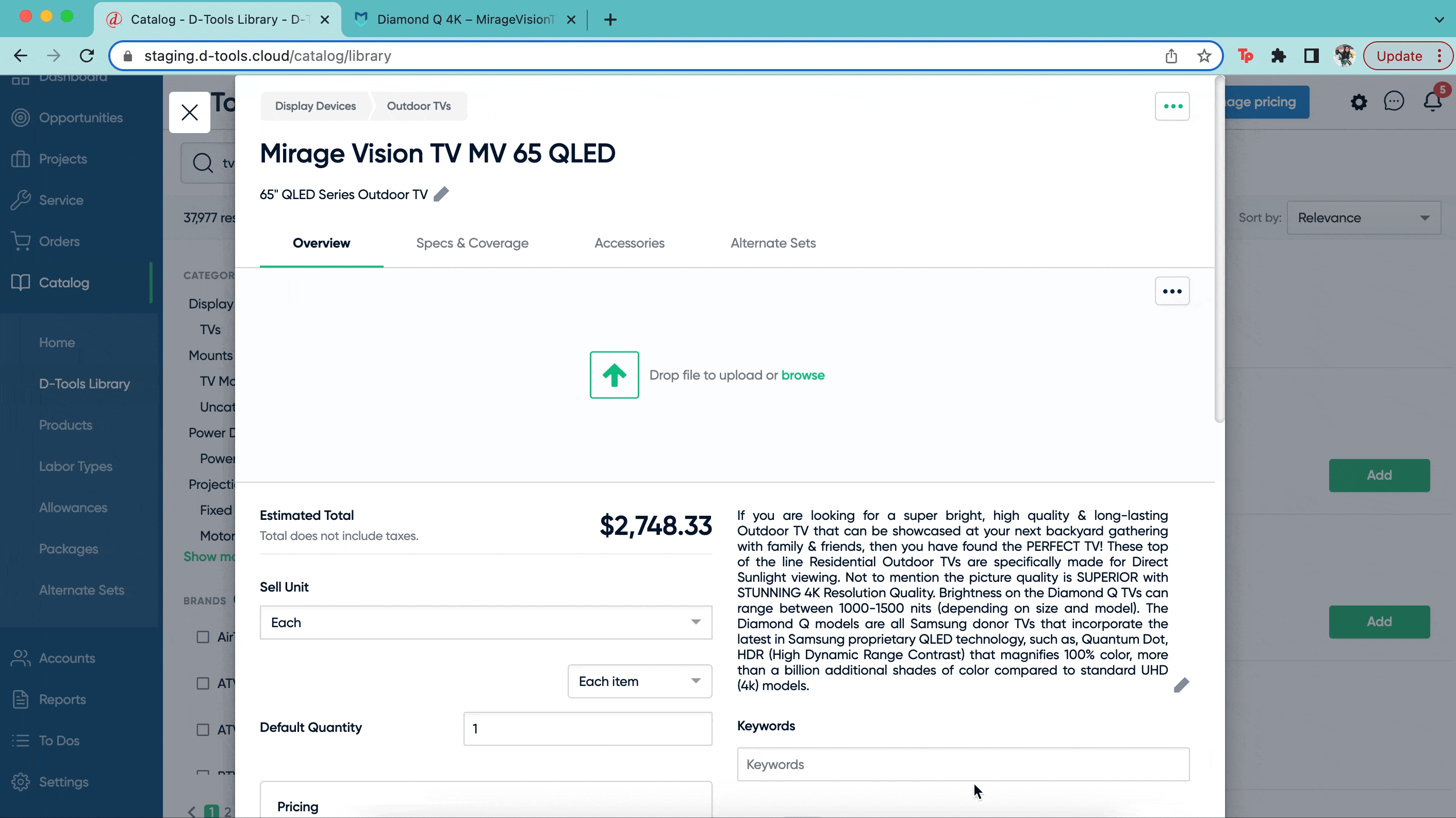
Task: Click the settings gear icon in header
Action: click(x=1358, y=102)
